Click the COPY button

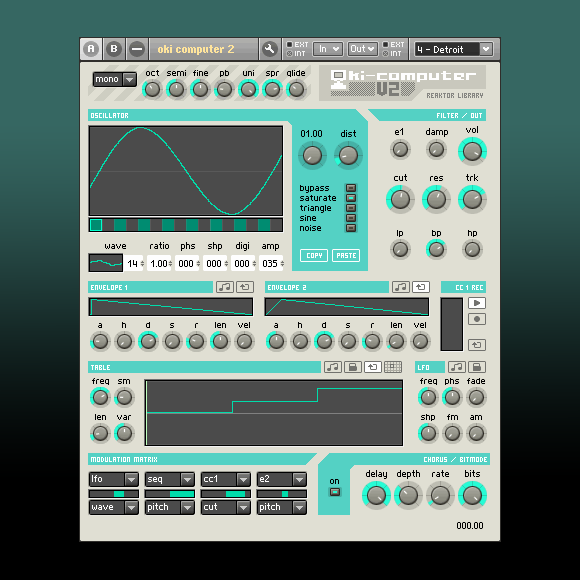314,255
